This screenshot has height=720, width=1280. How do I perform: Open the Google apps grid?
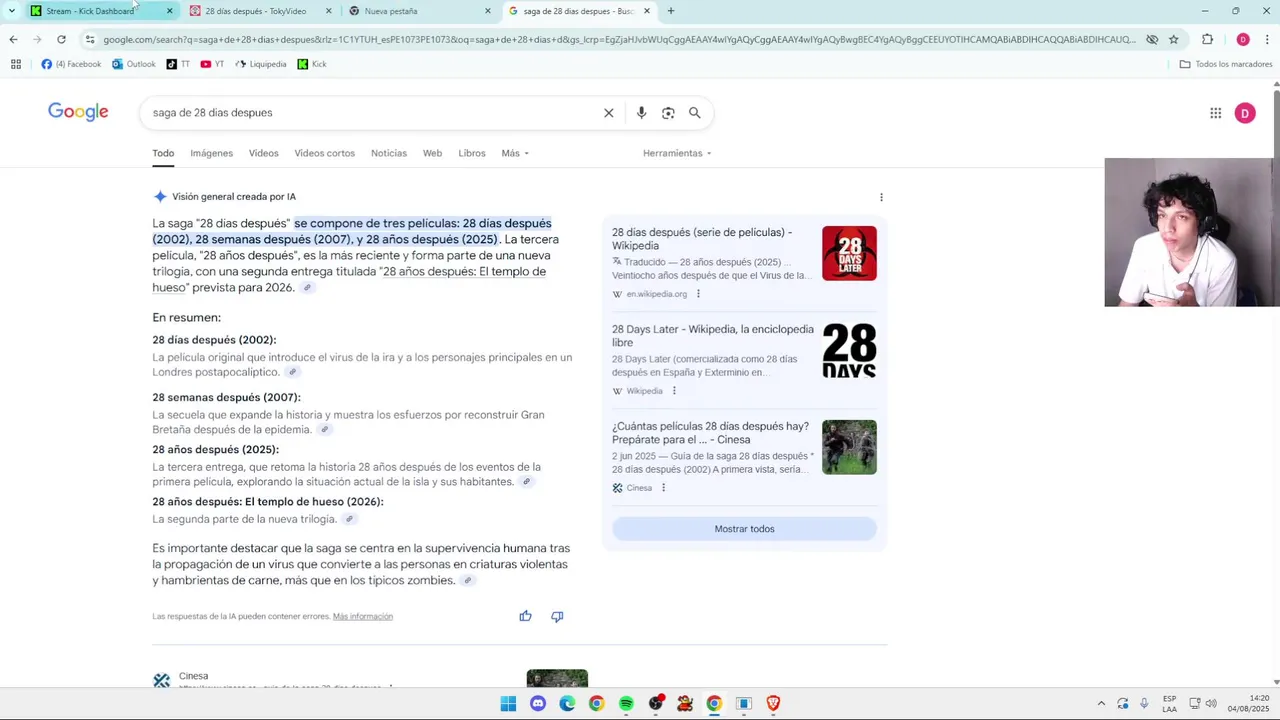(1215, 113)
